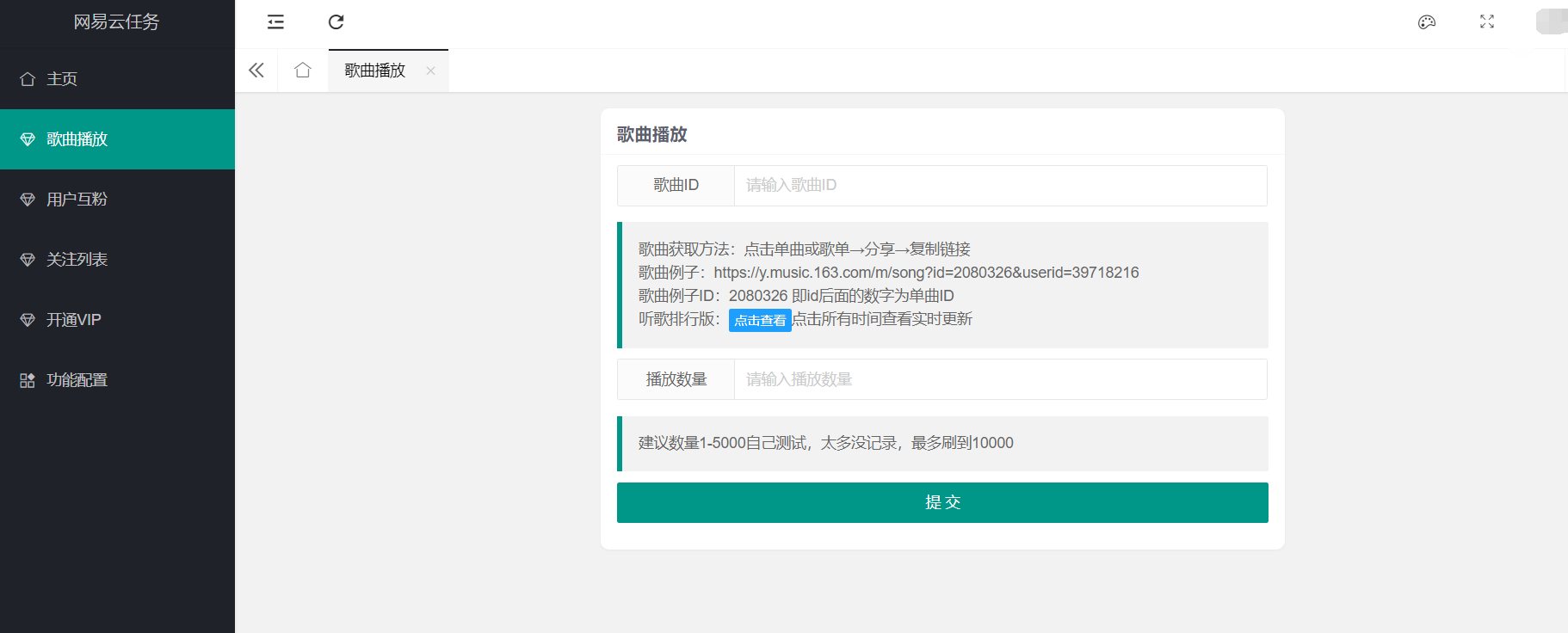Image resolution: width=1568 pixels, height=633 pixels.
Task: Open 功能配置 in sidebar
Action: pyautogui.click(x=117, y=380)
